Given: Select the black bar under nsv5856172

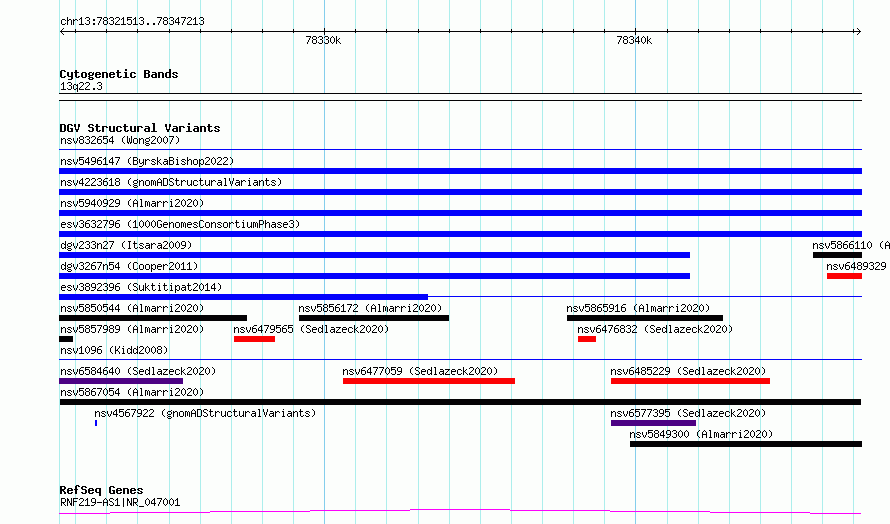Looking at the screenshot, I should 374,318.
